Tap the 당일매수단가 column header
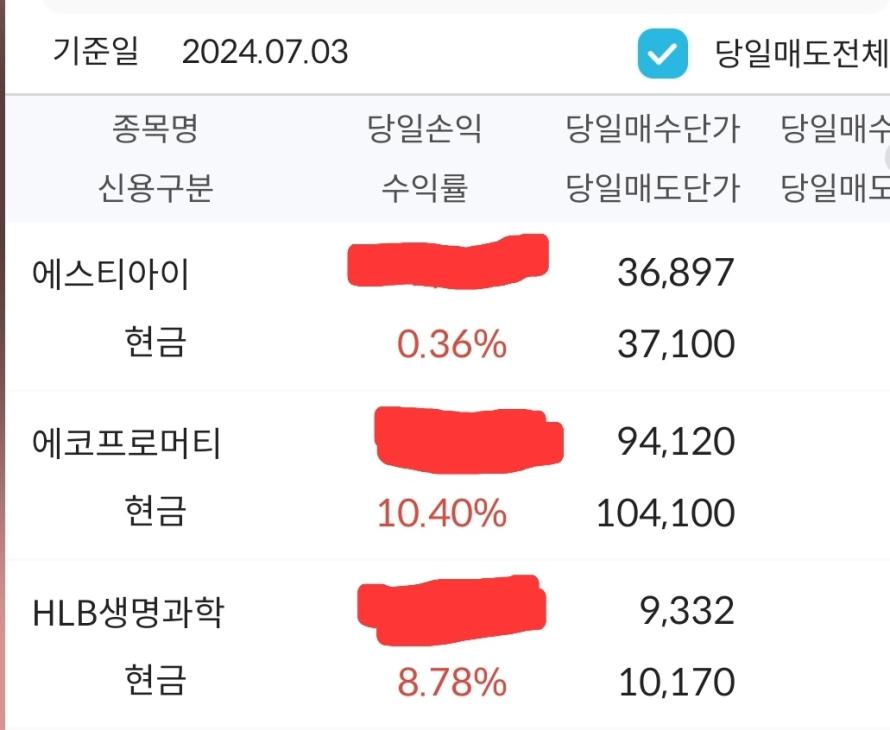 pyautogui.click(x=652, y=129)
